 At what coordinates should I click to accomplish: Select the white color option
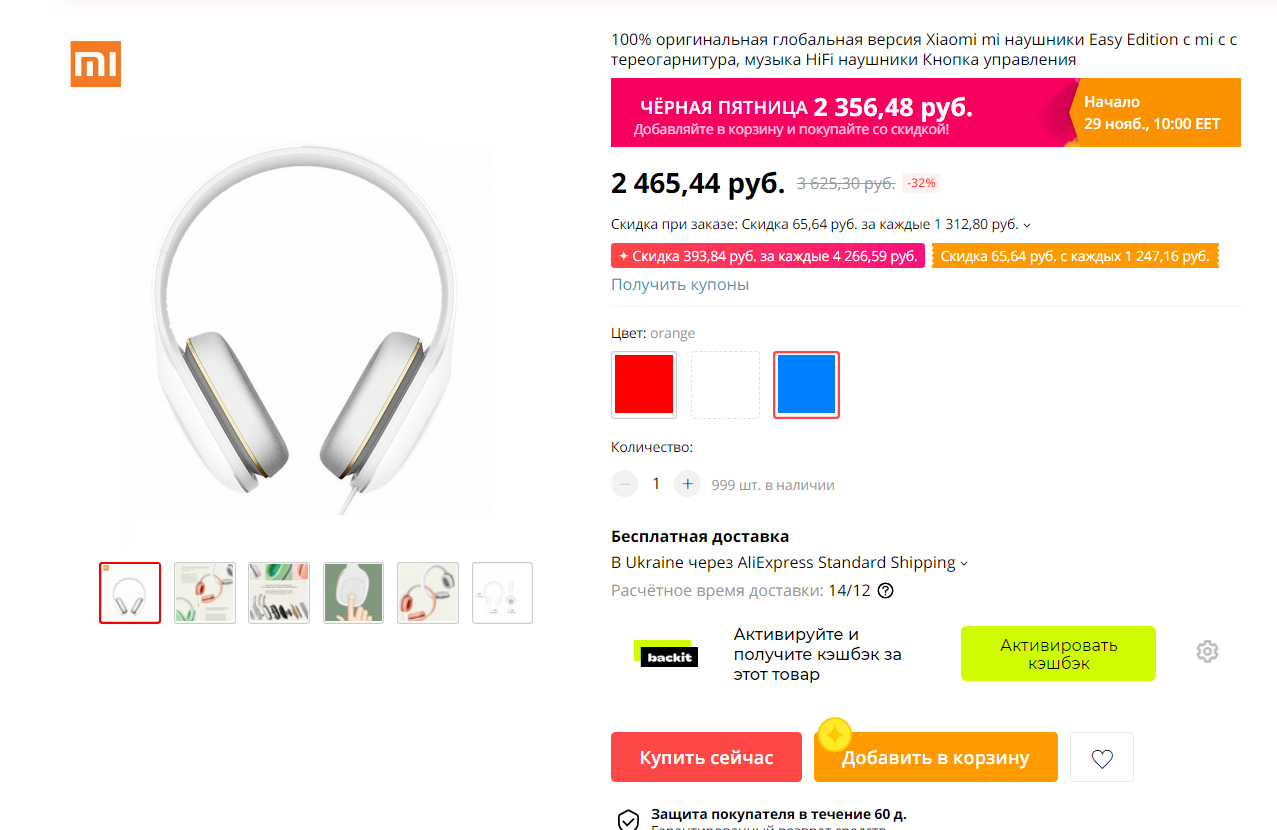pos(725,384)
